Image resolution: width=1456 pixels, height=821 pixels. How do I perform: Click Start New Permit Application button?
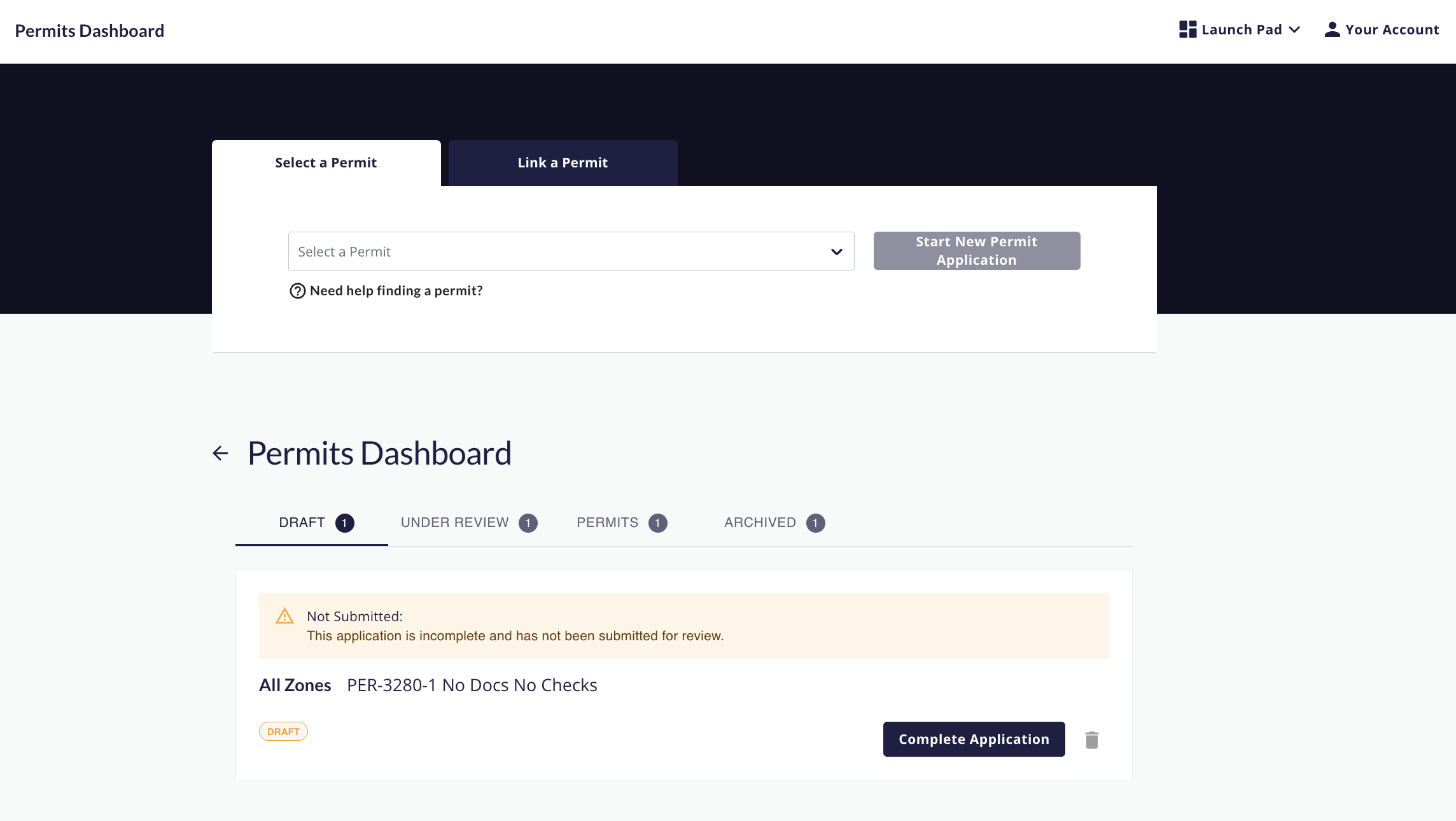(976, 251)
